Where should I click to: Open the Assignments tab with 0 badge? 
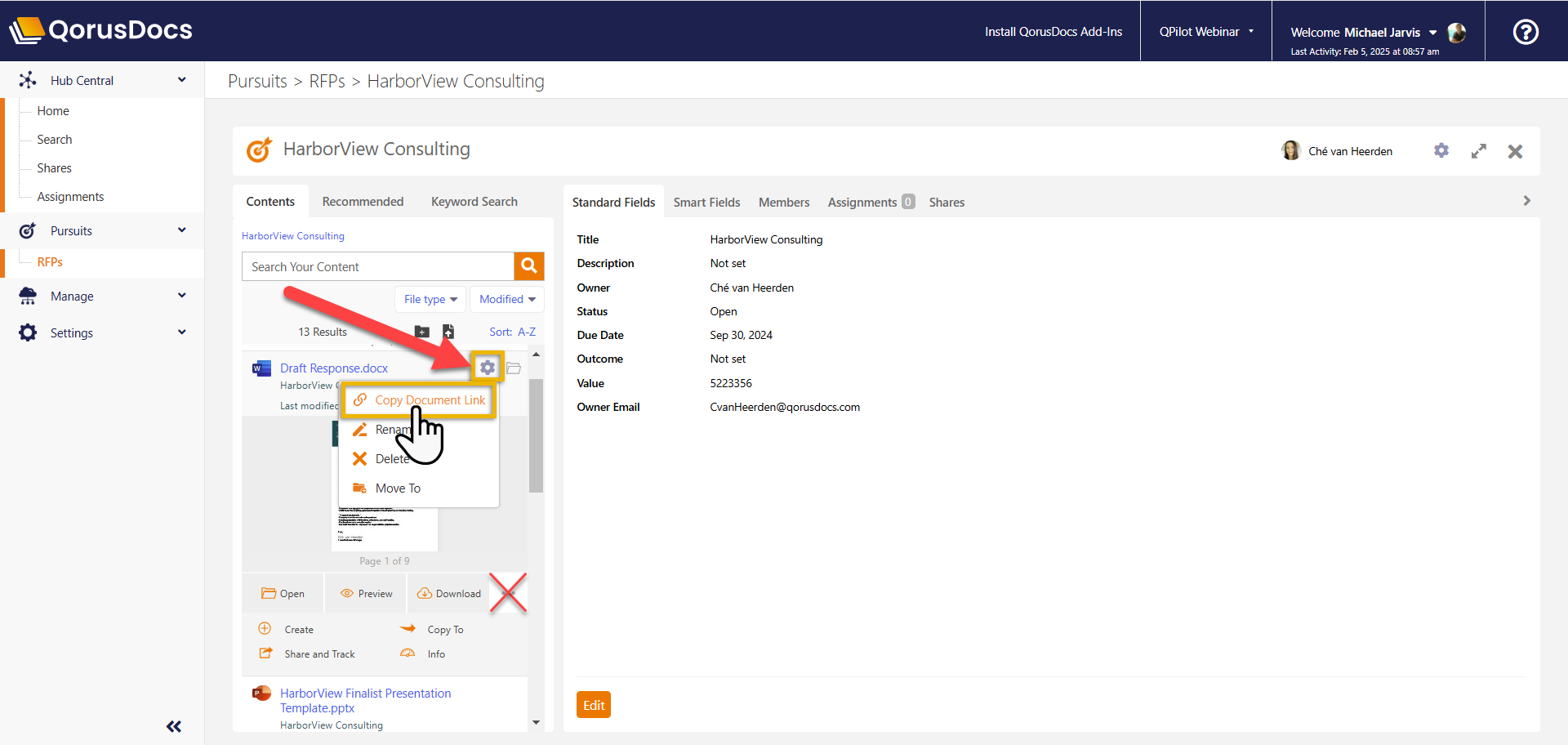(x=871, y=202)
